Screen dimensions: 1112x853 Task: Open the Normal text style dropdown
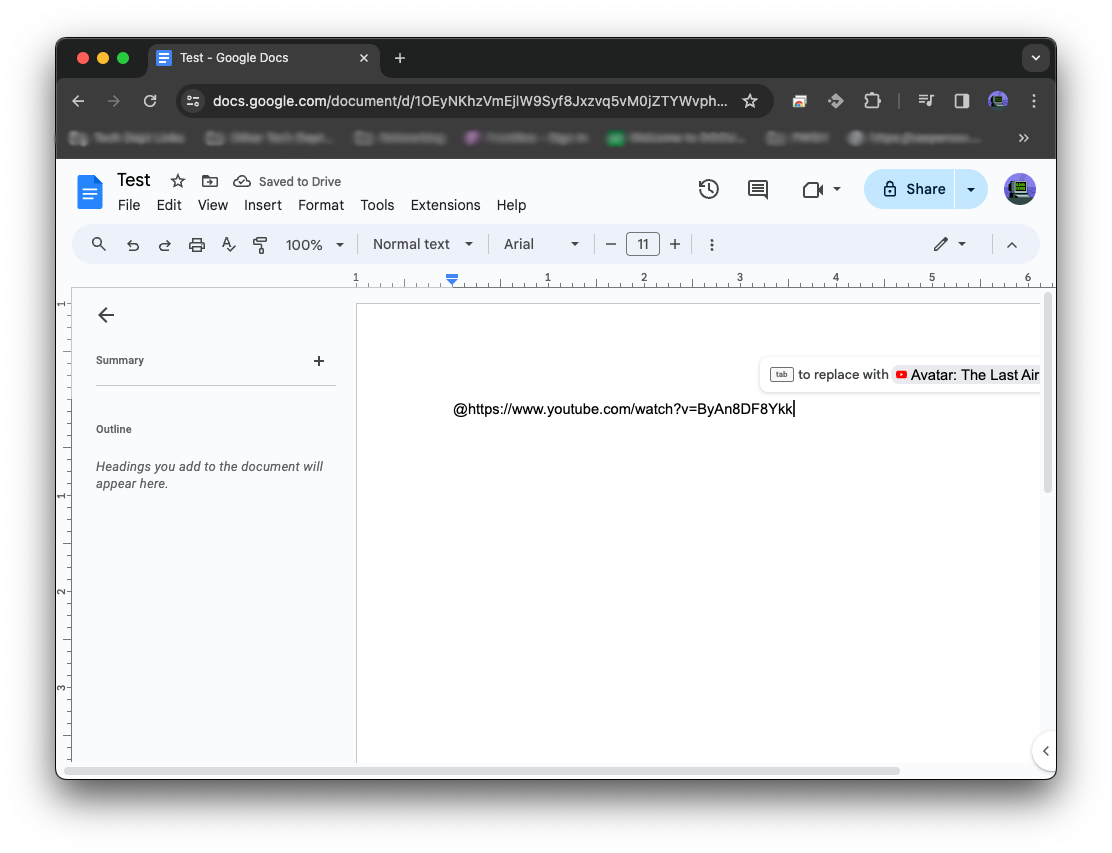pyautogui.click(x=422, y=244)
